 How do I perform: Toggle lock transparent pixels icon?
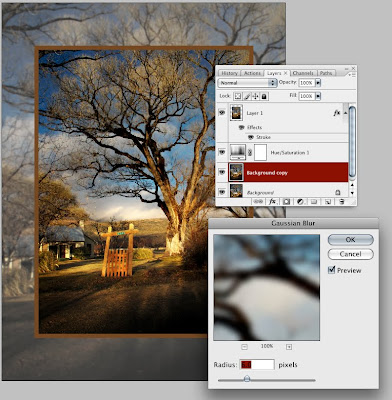click(238, 96)
